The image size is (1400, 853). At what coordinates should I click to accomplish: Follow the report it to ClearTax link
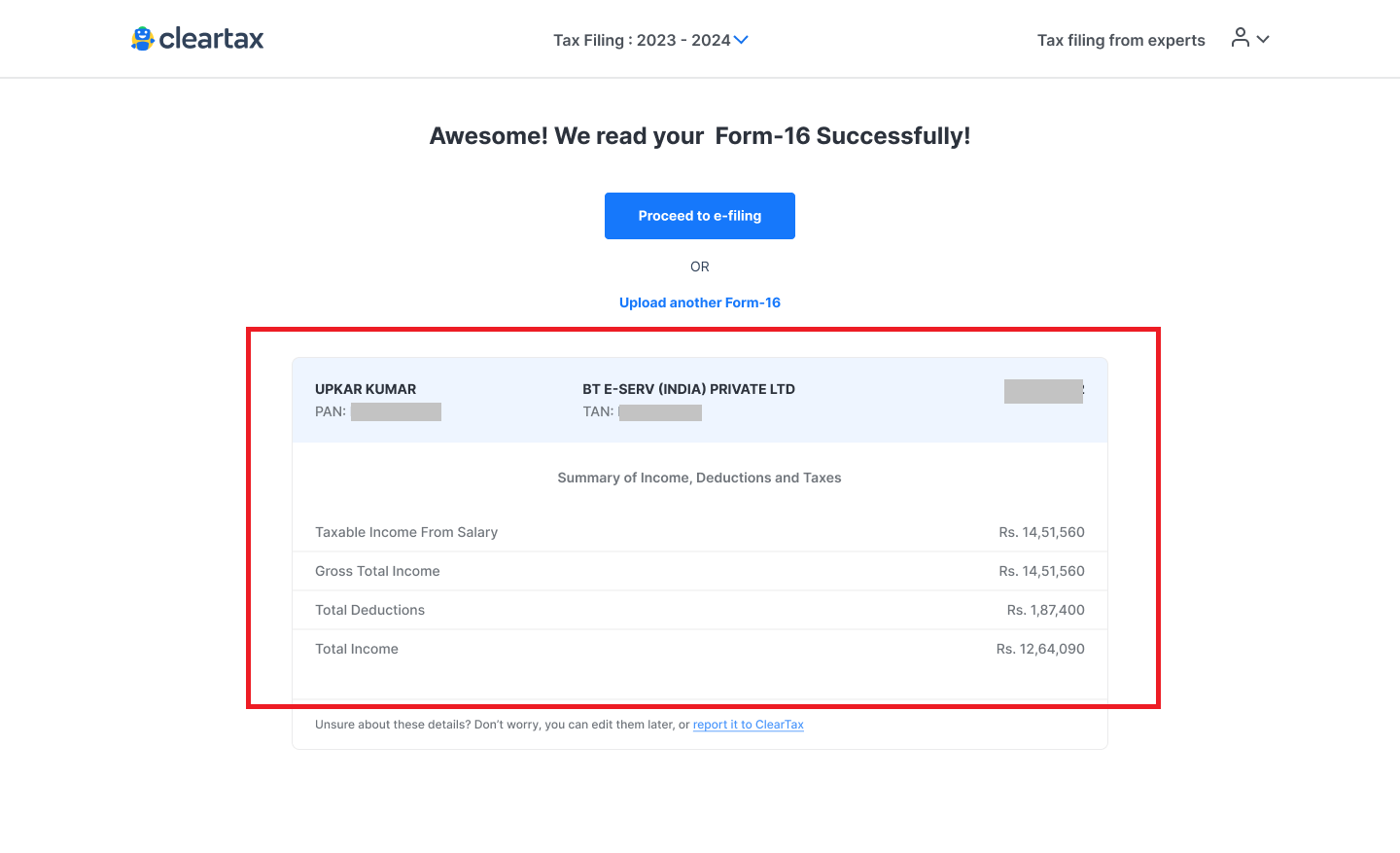(x=749, y=725)
